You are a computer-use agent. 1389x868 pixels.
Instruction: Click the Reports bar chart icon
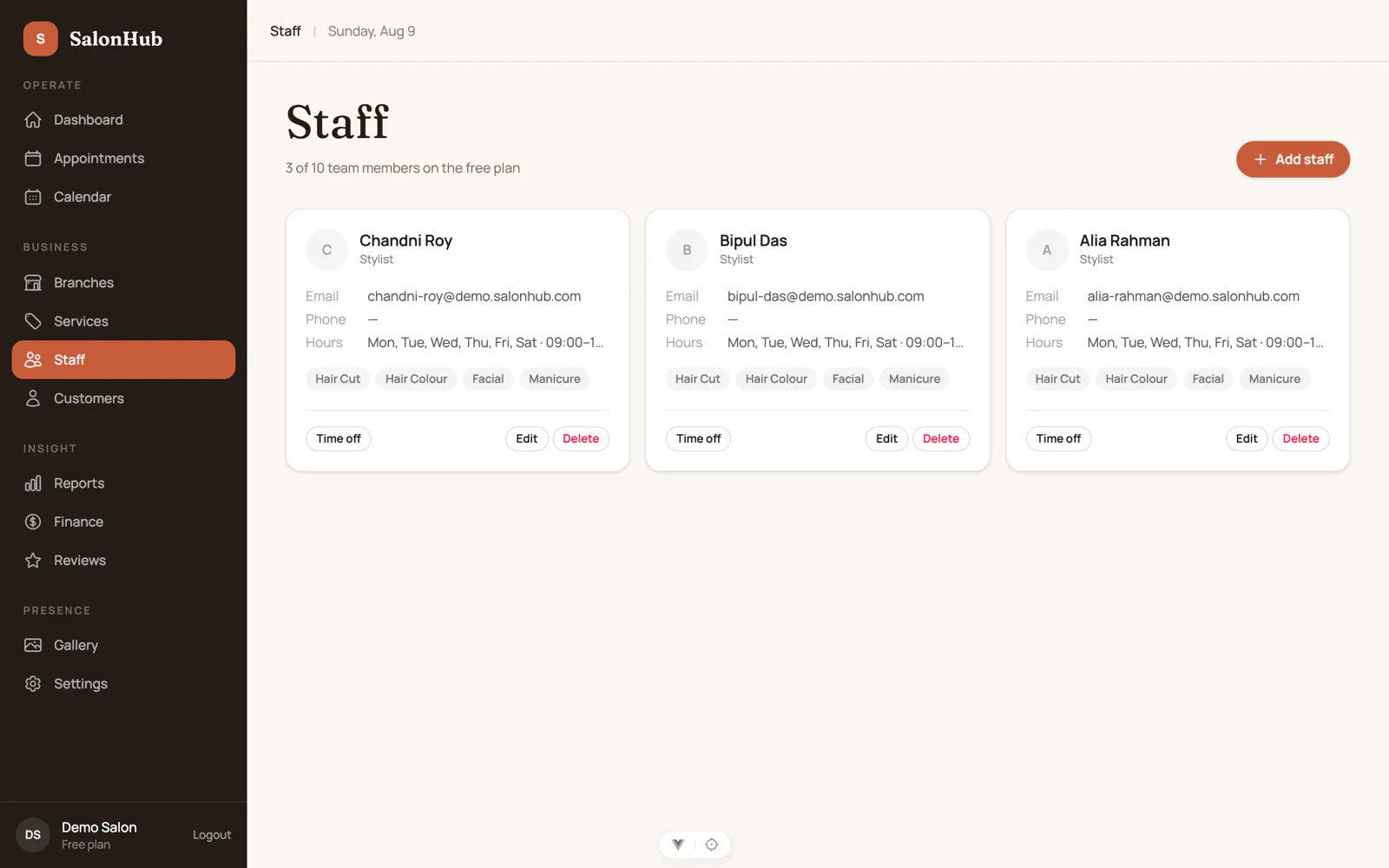coord(33,483)
